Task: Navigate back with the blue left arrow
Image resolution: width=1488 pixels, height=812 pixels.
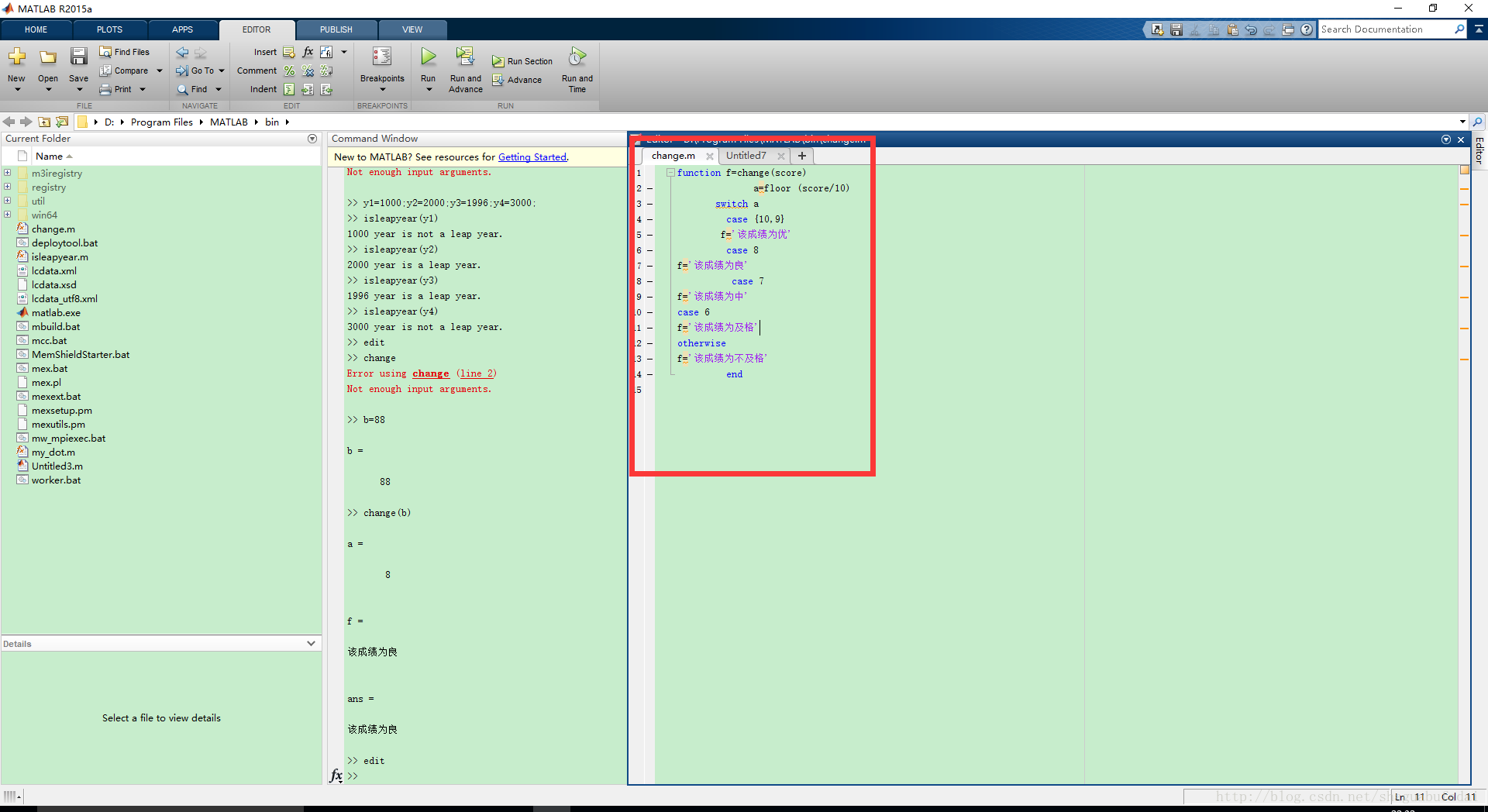Action: tap(182, 53)
